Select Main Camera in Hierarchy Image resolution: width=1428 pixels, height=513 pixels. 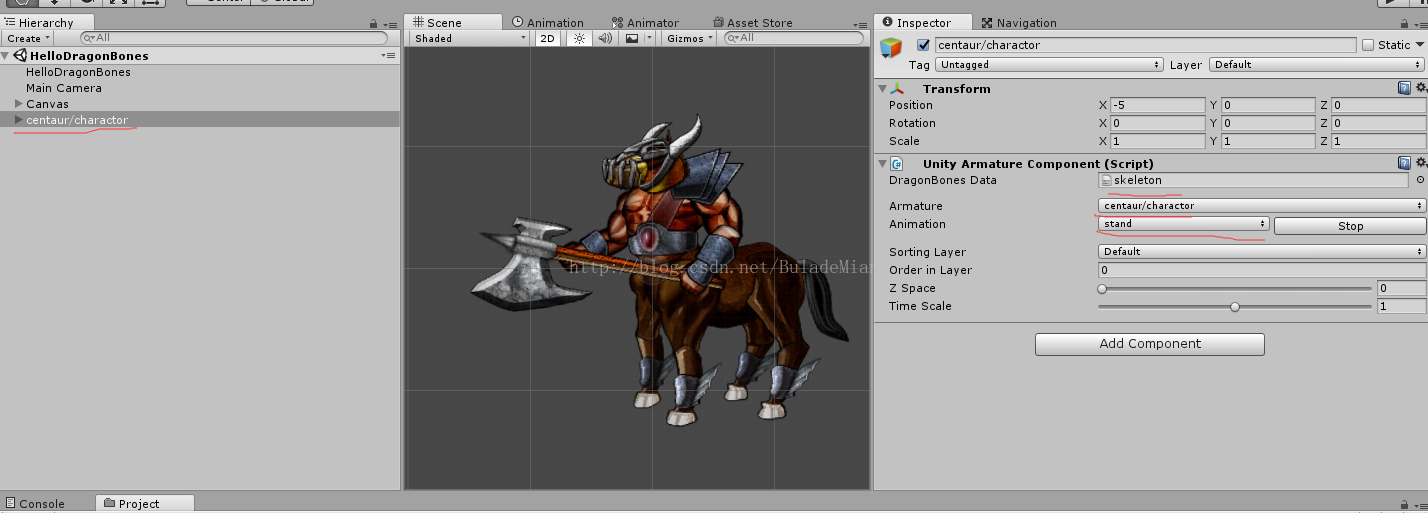(x=64, y=88)
